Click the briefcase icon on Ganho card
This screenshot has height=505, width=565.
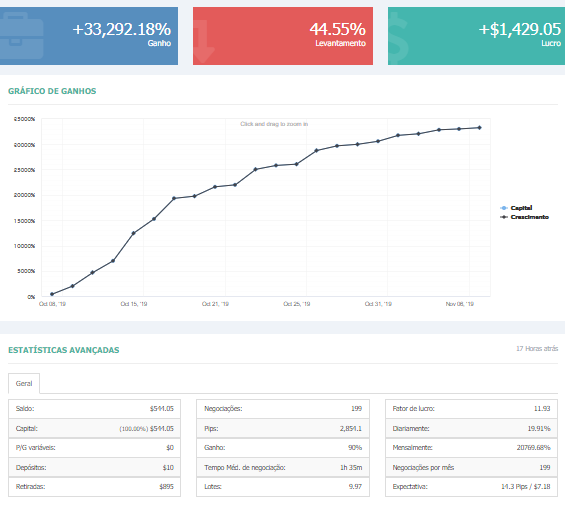[x=22, y=36]
